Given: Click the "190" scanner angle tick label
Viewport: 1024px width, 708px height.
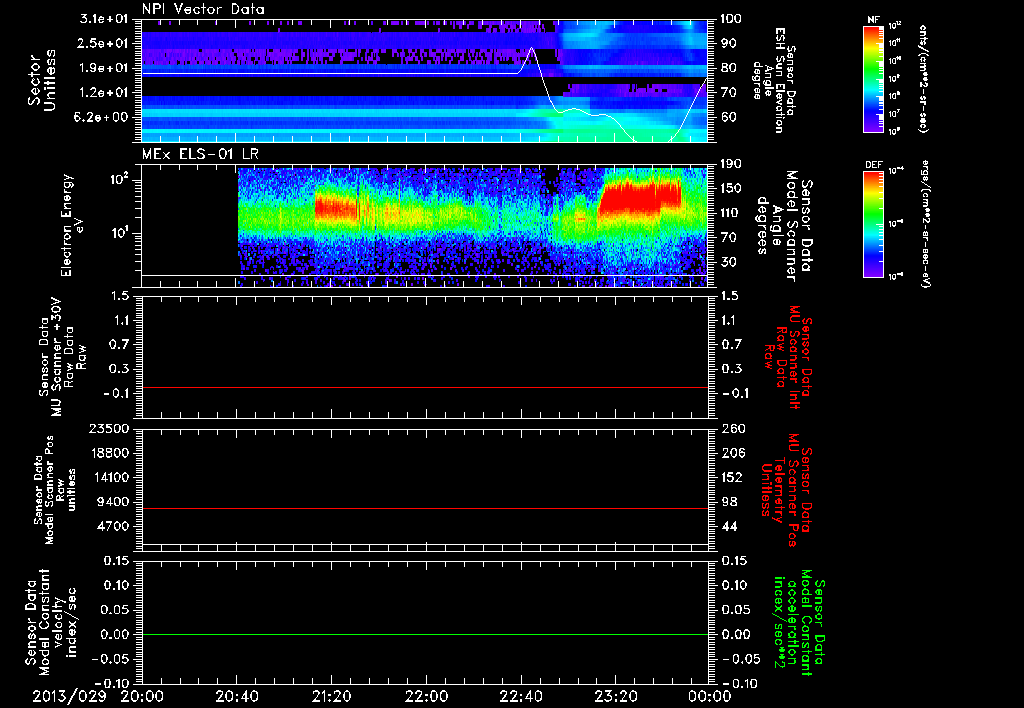Looking at the screenshot, I should coord(731,163).
